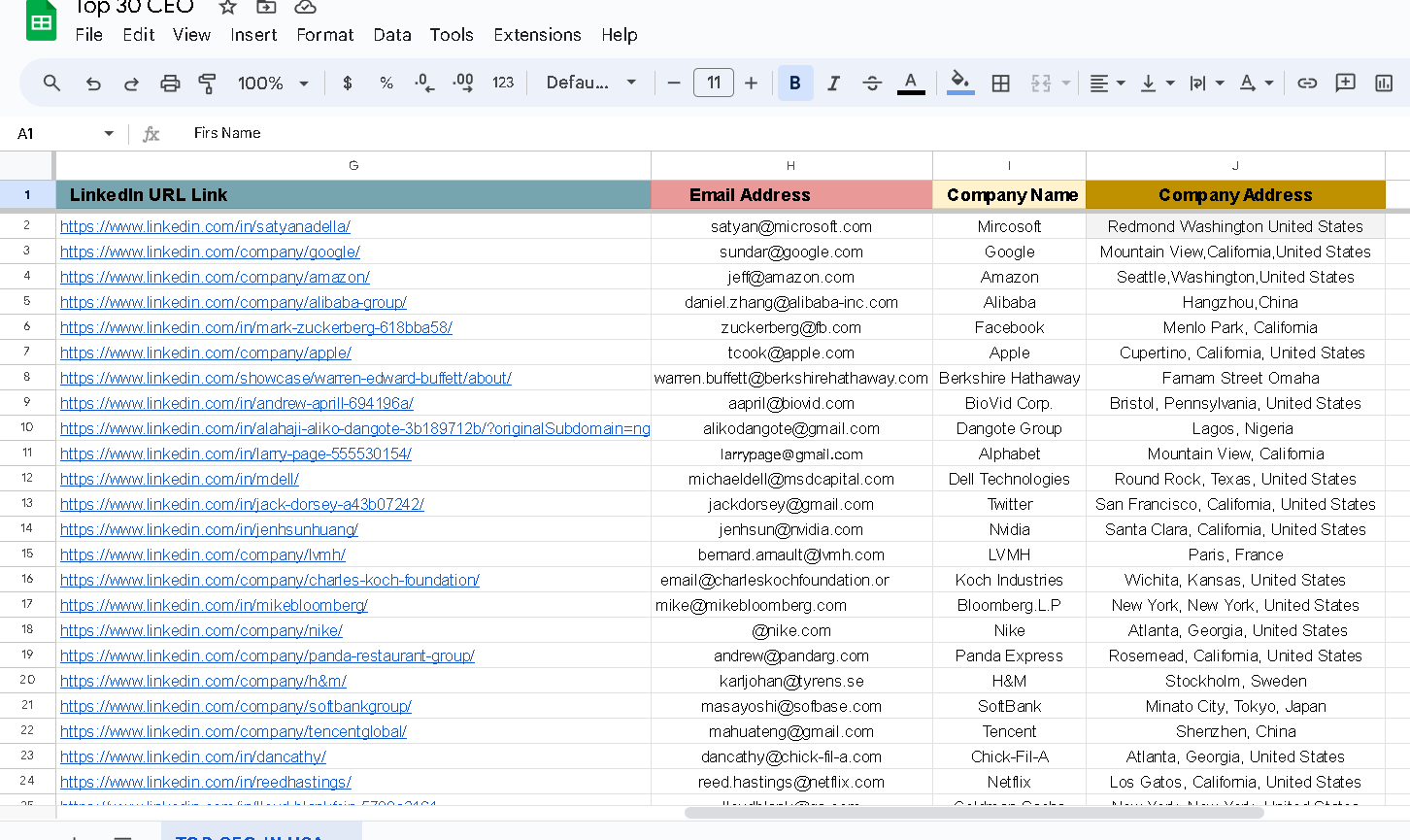Open the warren-edward-buffett LinkedIn link
The height and width of the screenshot is (840, 1410).
[285, 378]
